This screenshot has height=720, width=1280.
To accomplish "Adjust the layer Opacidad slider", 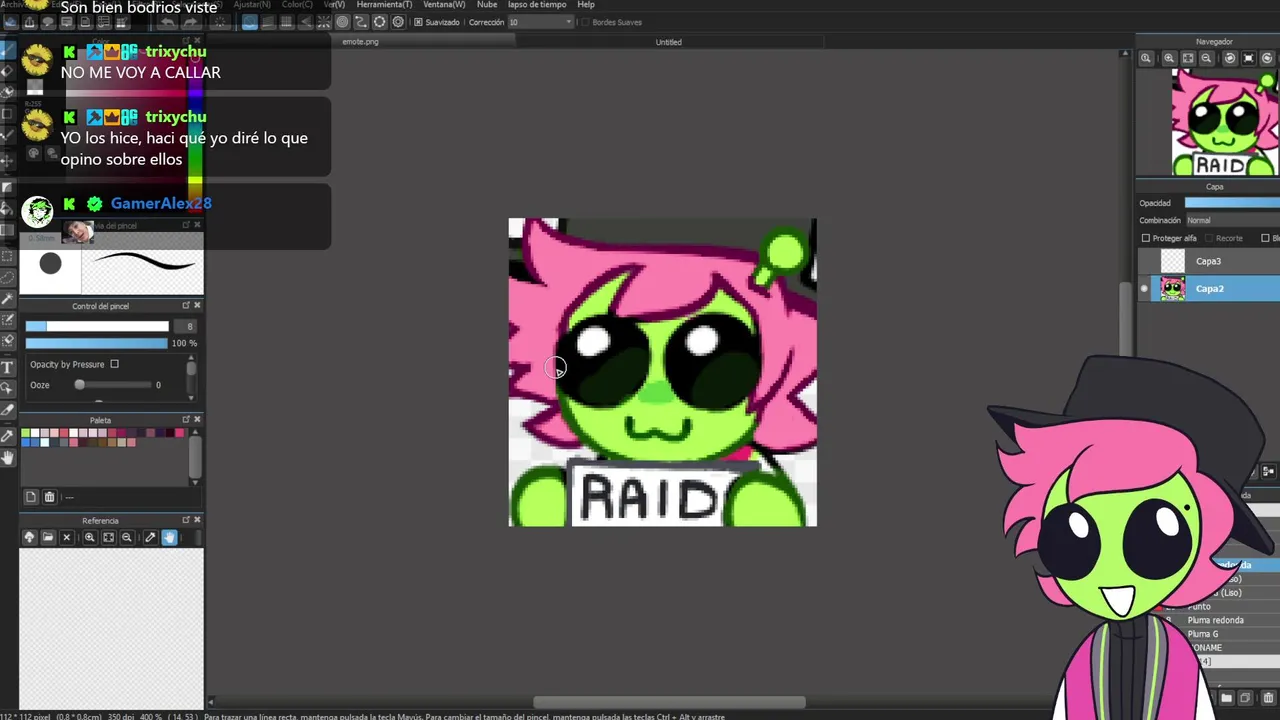I will point(1232,202).
